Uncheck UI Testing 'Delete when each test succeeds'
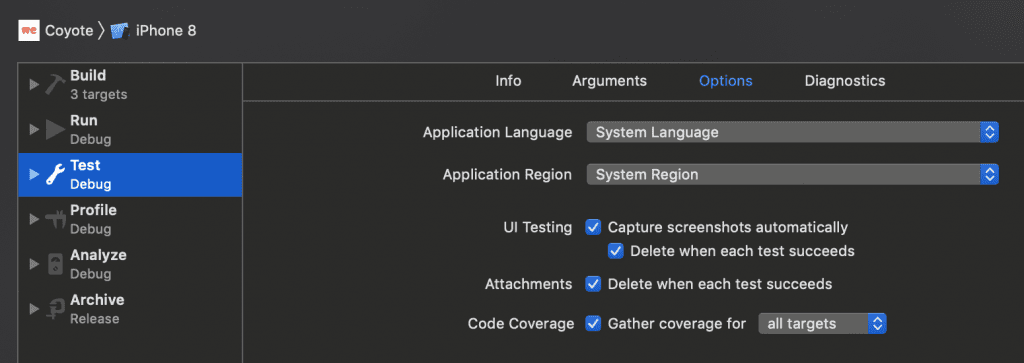Viewport: 1024px width, 363px height. (x=615, y=251)
